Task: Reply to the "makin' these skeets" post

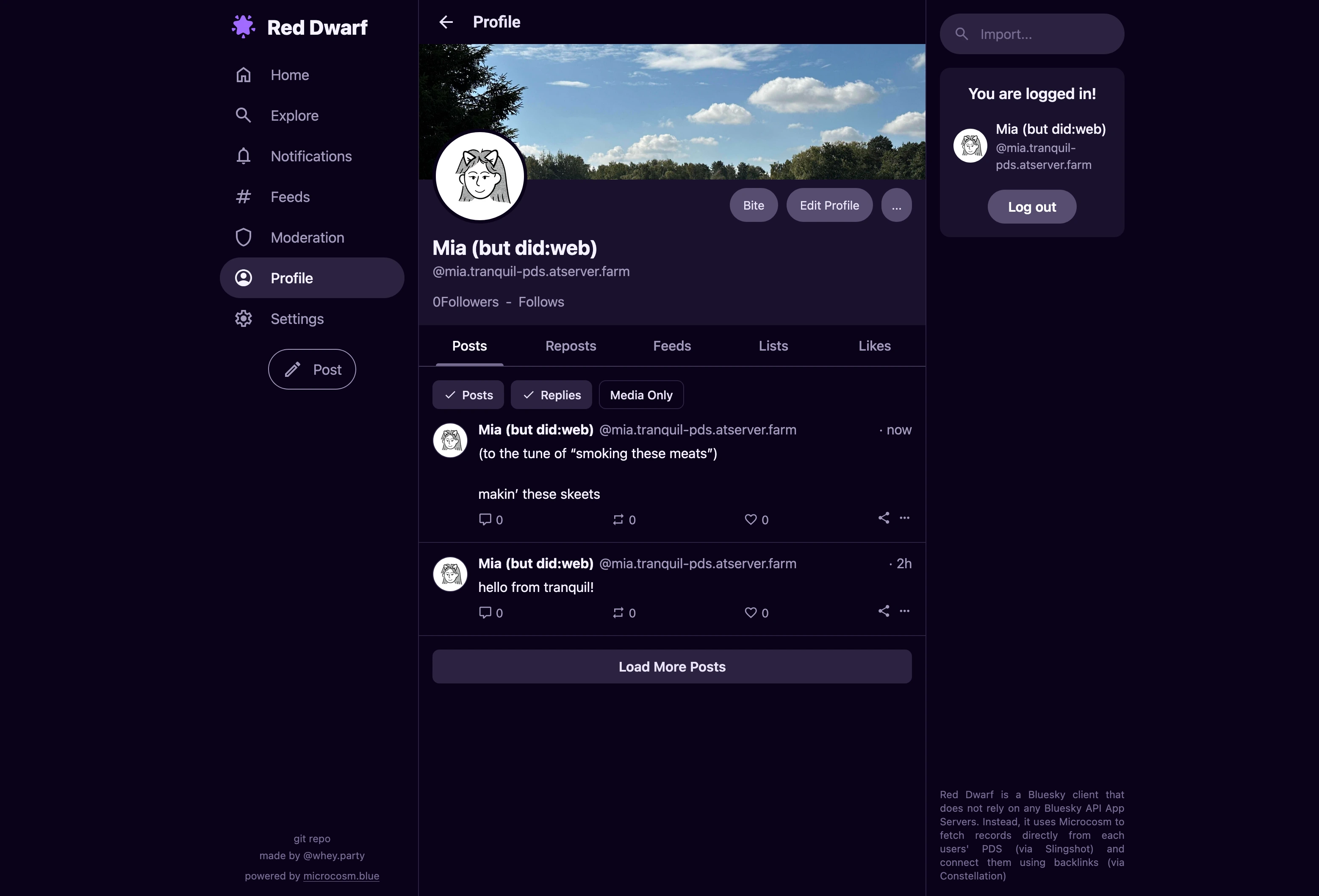Action: click(x=485, y=519)
